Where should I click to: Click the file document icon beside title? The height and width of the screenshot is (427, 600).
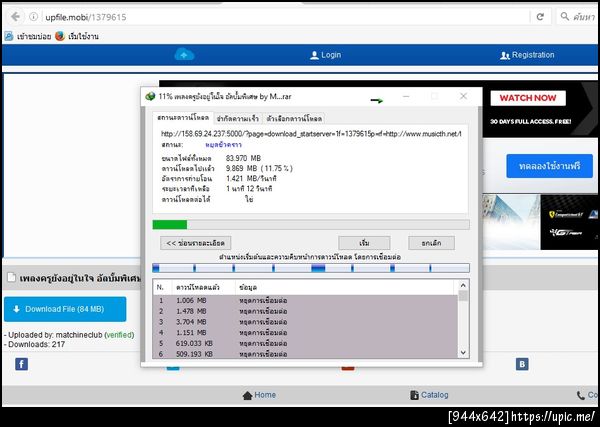pos(11,277)
